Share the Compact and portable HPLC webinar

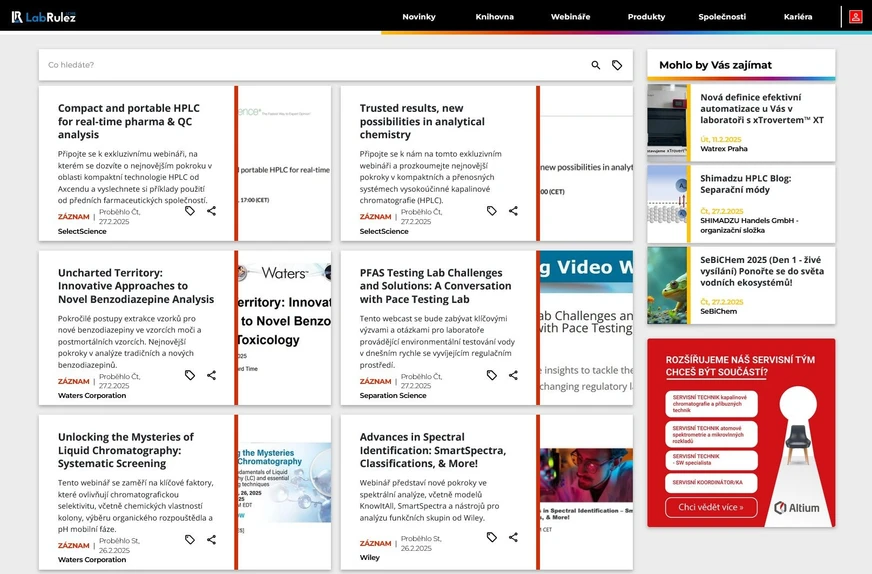pyautogui.click(x=211, y=211)
